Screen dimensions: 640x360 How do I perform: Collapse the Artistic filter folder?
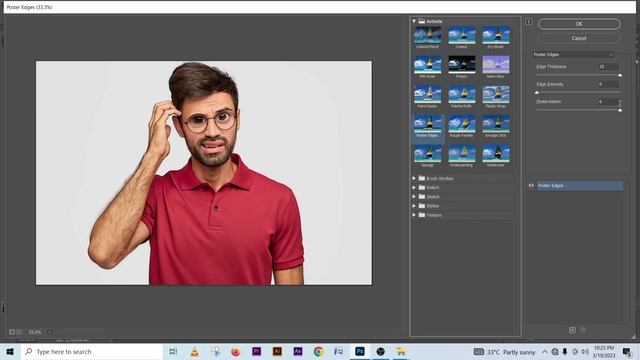point(414,21)
